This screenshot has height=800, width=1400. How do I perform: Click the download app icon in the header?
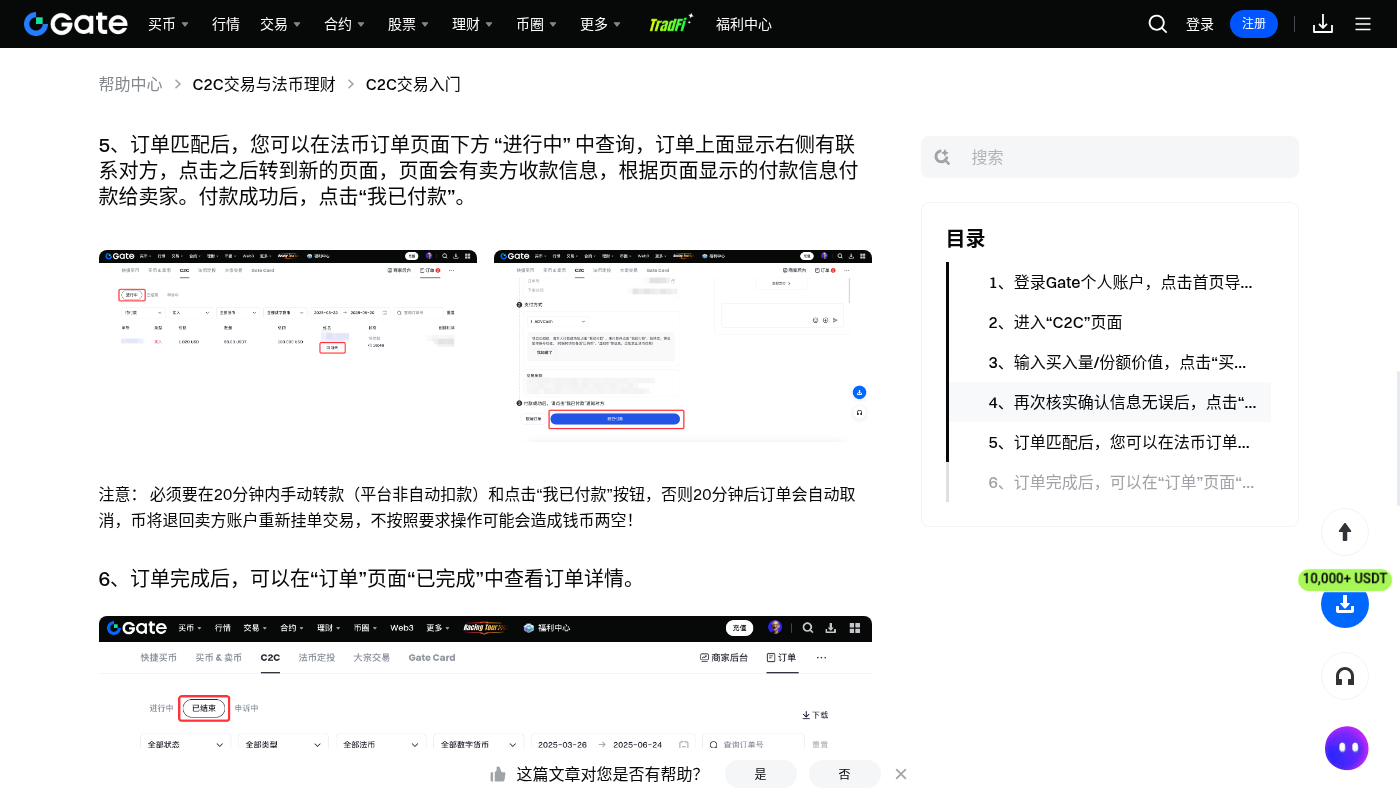point(1323,24)
